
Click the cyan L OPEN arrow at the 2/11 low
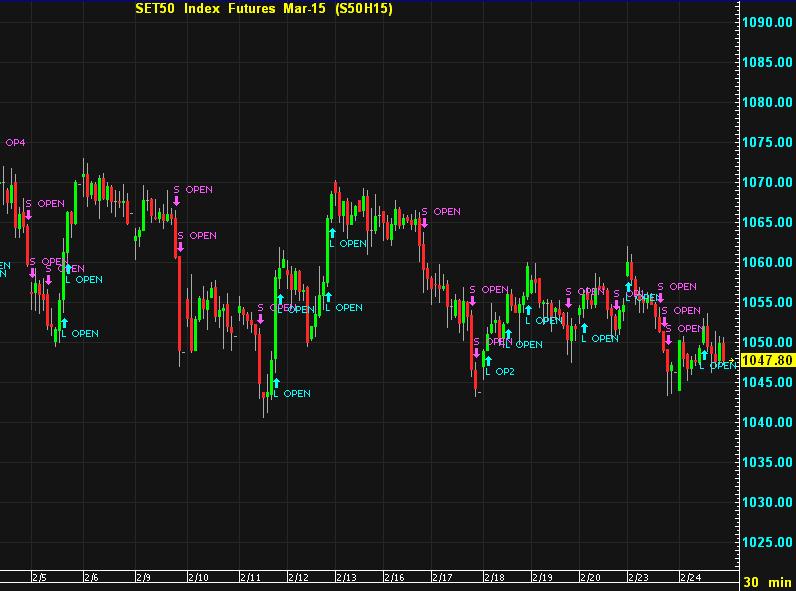click(275, 381)
